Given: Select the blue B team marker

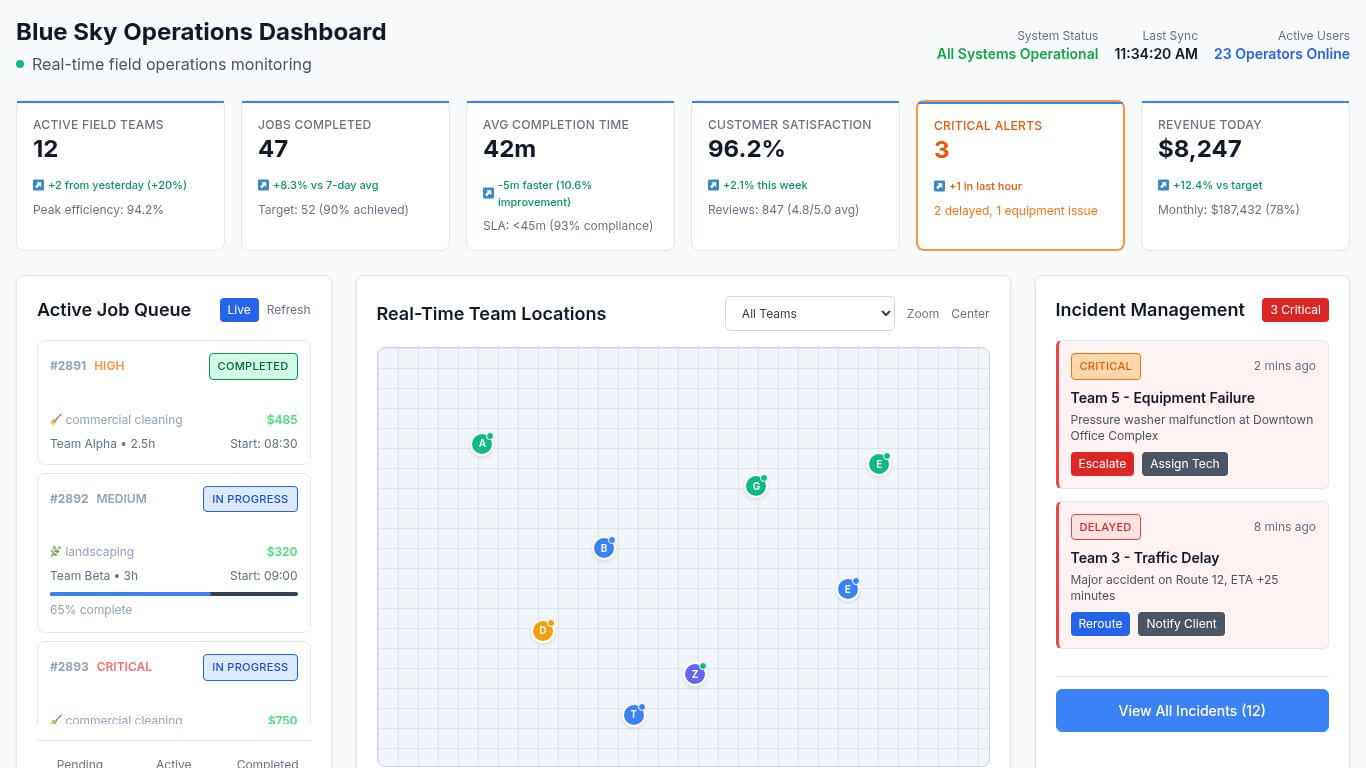Looking at the screenshot, I should [603, 548].
